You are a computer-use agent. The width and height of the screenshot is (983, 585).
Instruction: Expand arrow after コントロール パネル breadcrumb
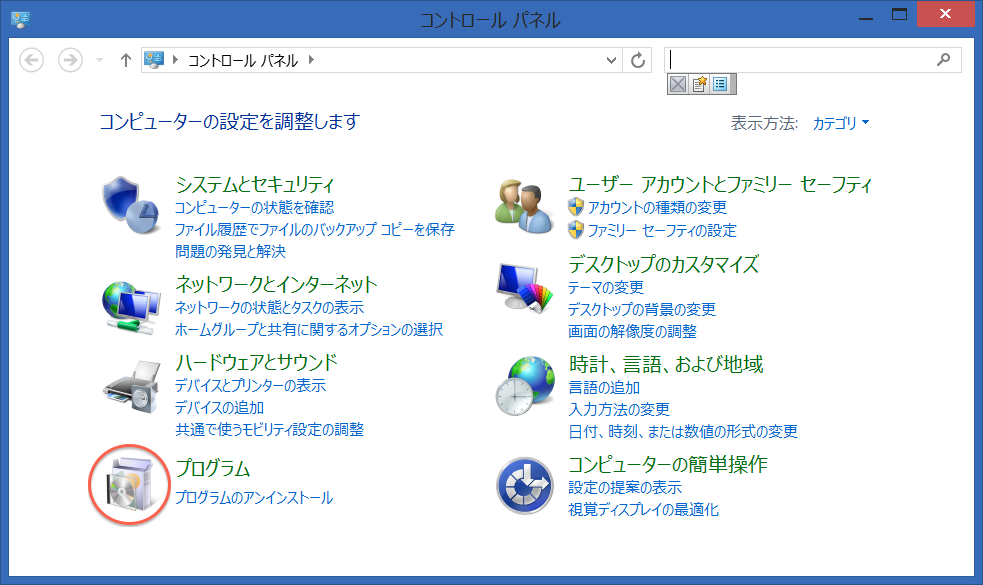[311, 60]
